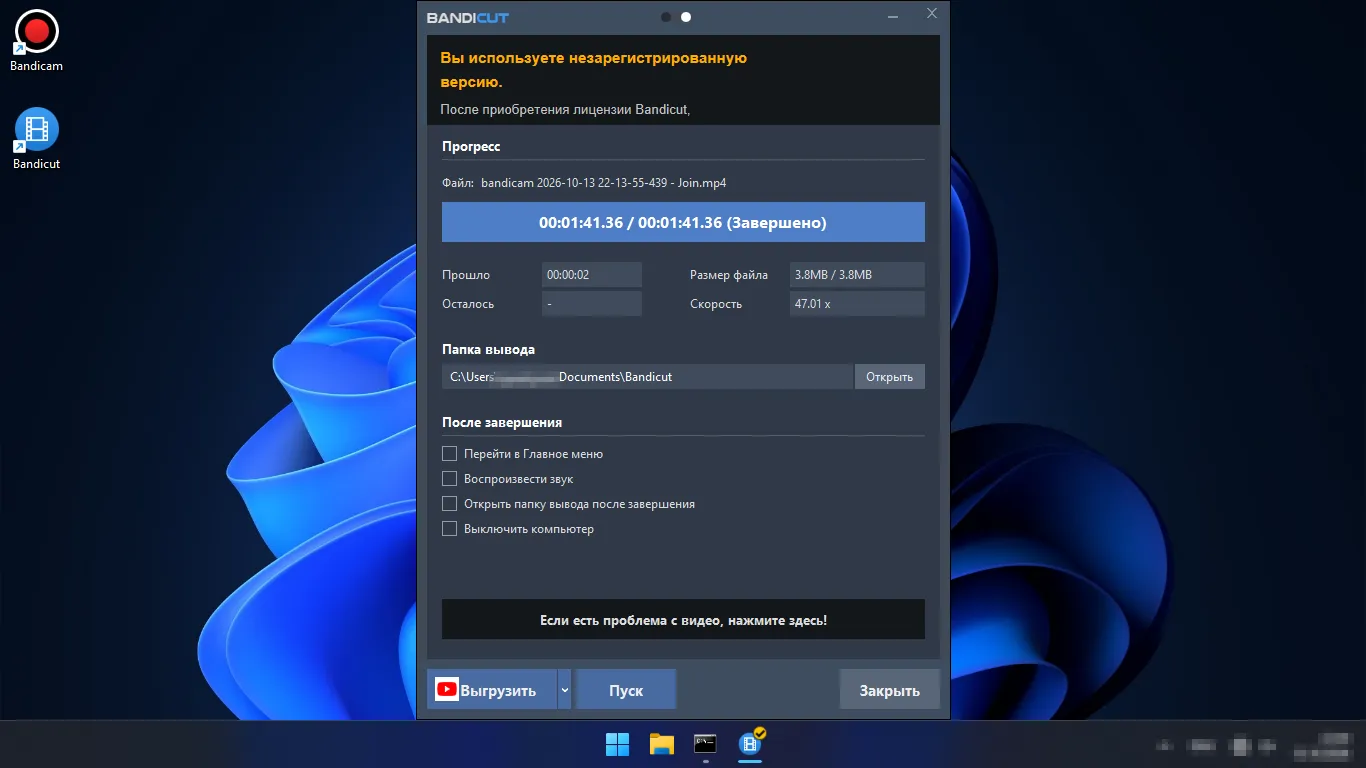Click the file size value "3.8MB / 3.8MB"
This screenshot has height=768, width=1366.
857,275
